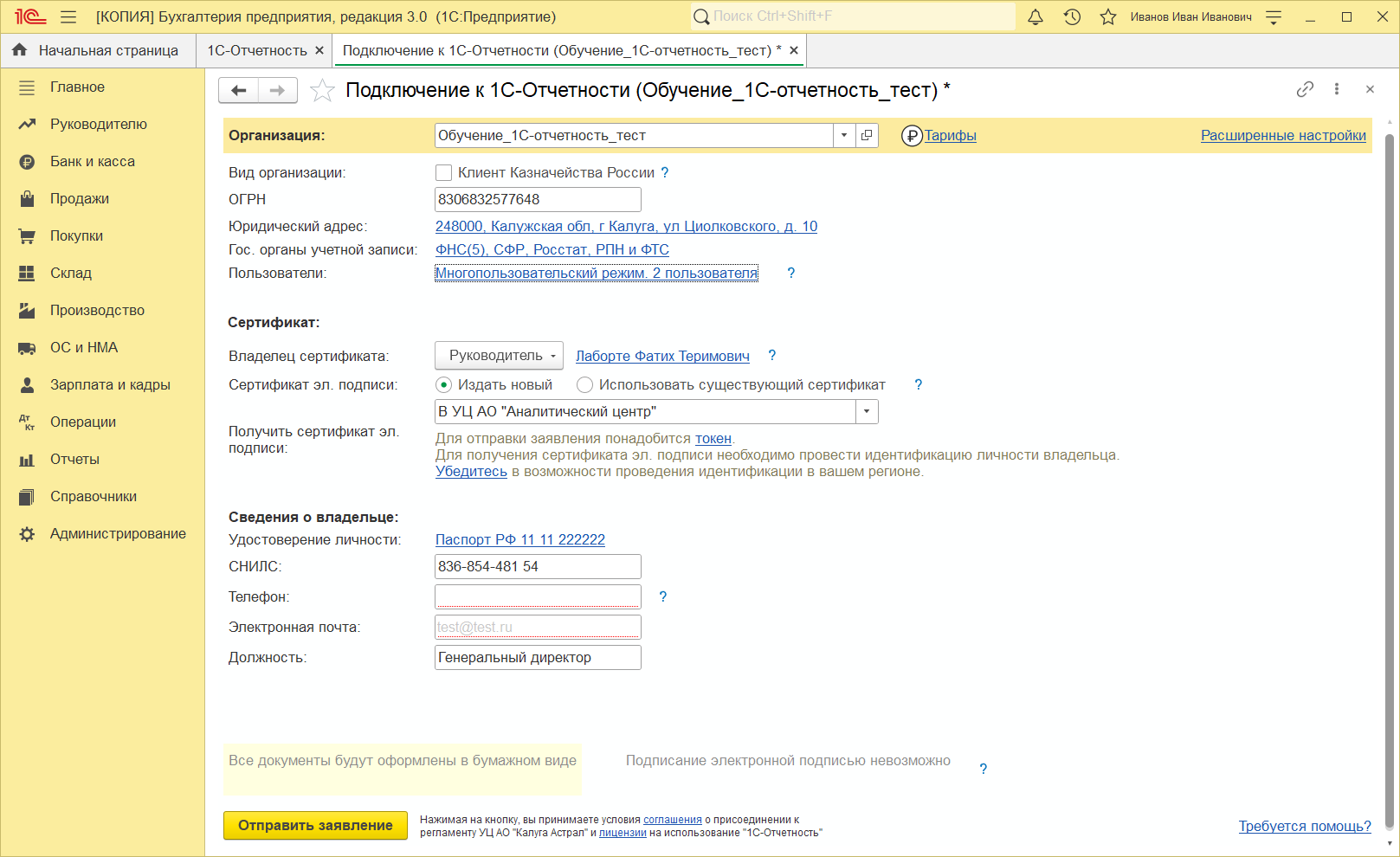The height and width of the screenshot is (857, 1400).
Task: Close the Подключение к 1С-Отчетности tab
Action: click(x=794, y=51)
